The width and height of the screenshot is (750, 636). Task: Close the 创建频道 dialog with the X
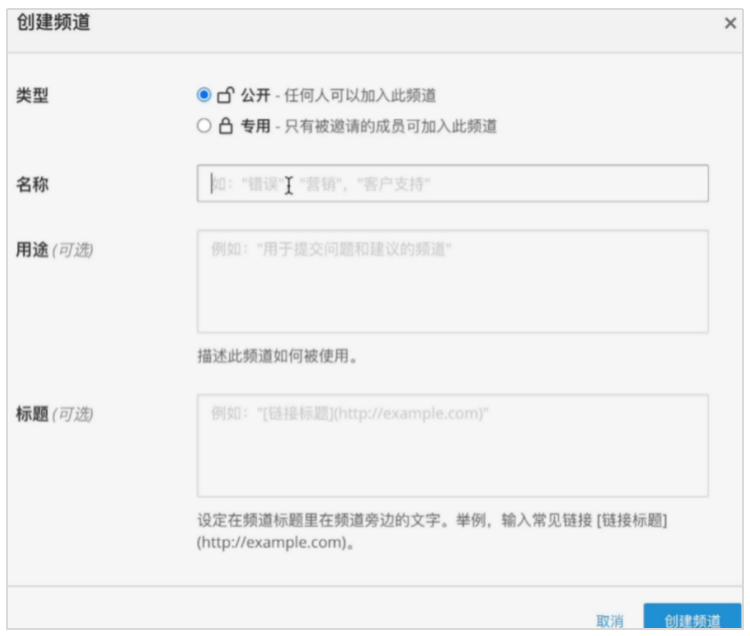730,23
